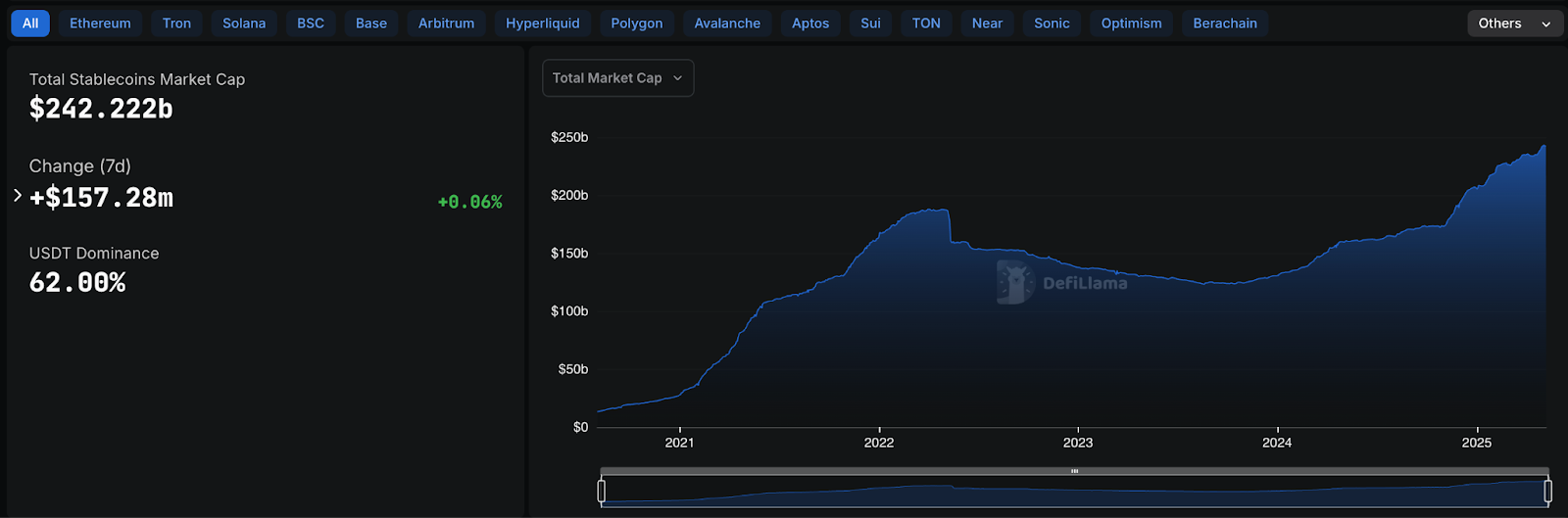This screenshot has height=518, width=1568.
Task: Open the Base chain filter
Action: (371, 24)
